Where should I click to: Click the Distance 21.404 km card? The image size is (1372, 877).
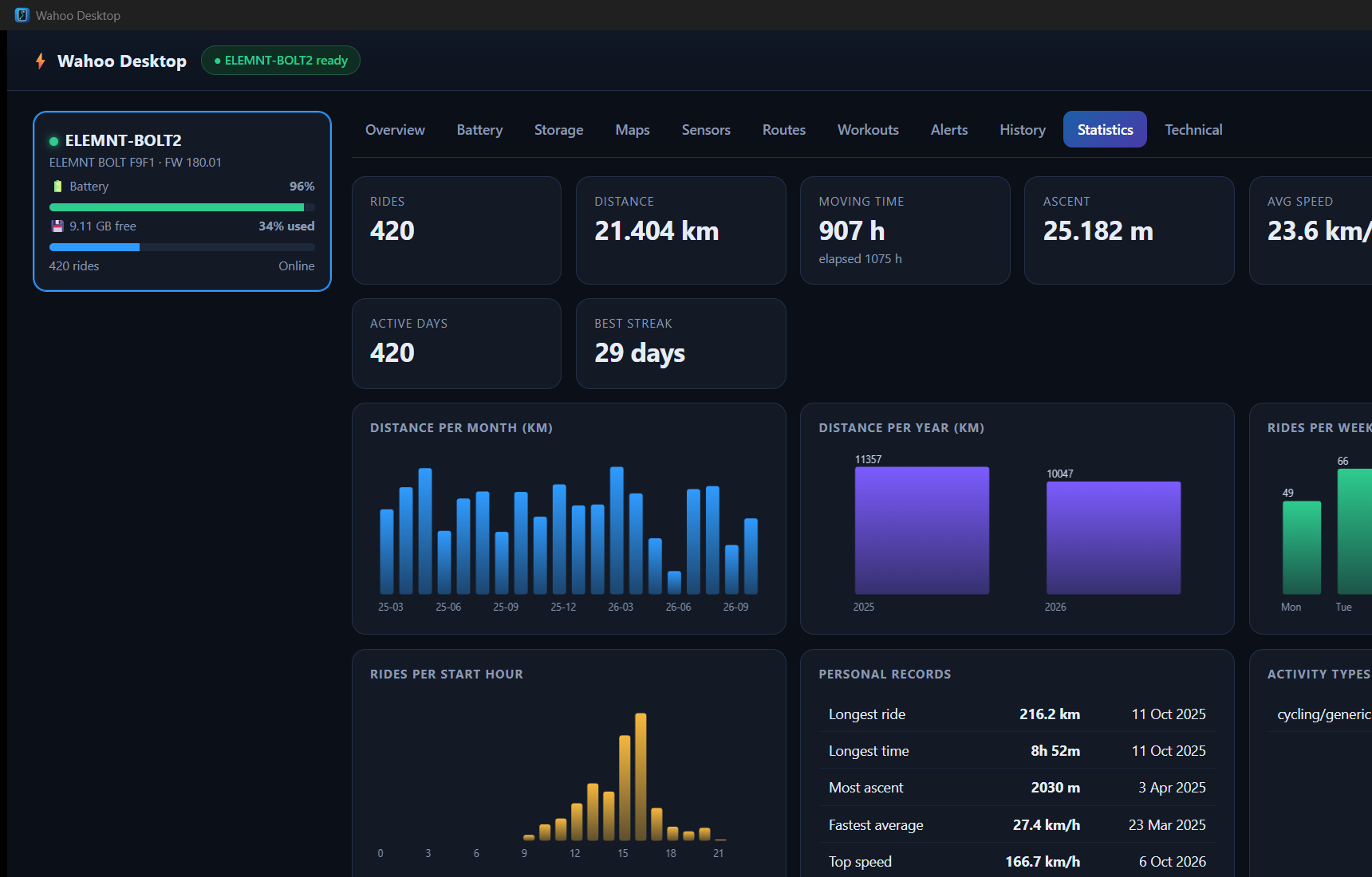point(680,230)
